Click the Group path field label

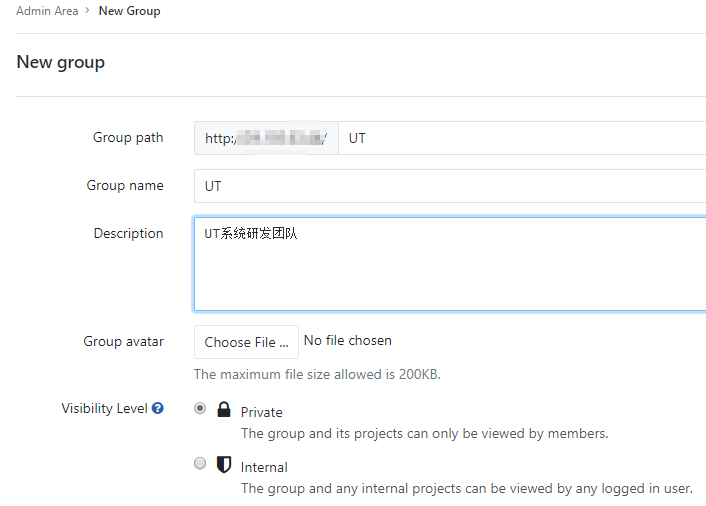coord(128,138)
